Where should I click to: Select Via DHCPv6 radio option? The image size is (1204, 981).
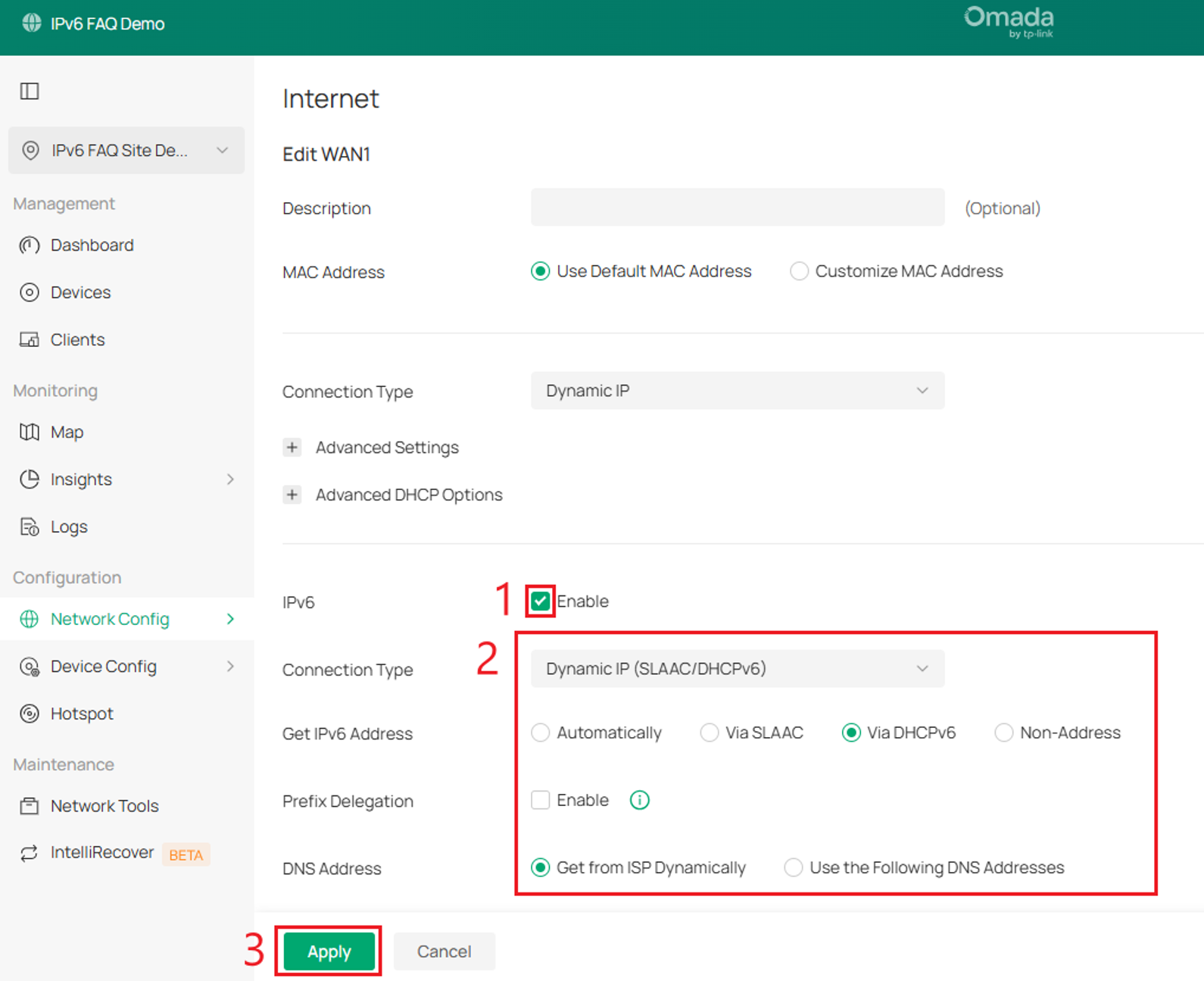[x=851, y=733]
